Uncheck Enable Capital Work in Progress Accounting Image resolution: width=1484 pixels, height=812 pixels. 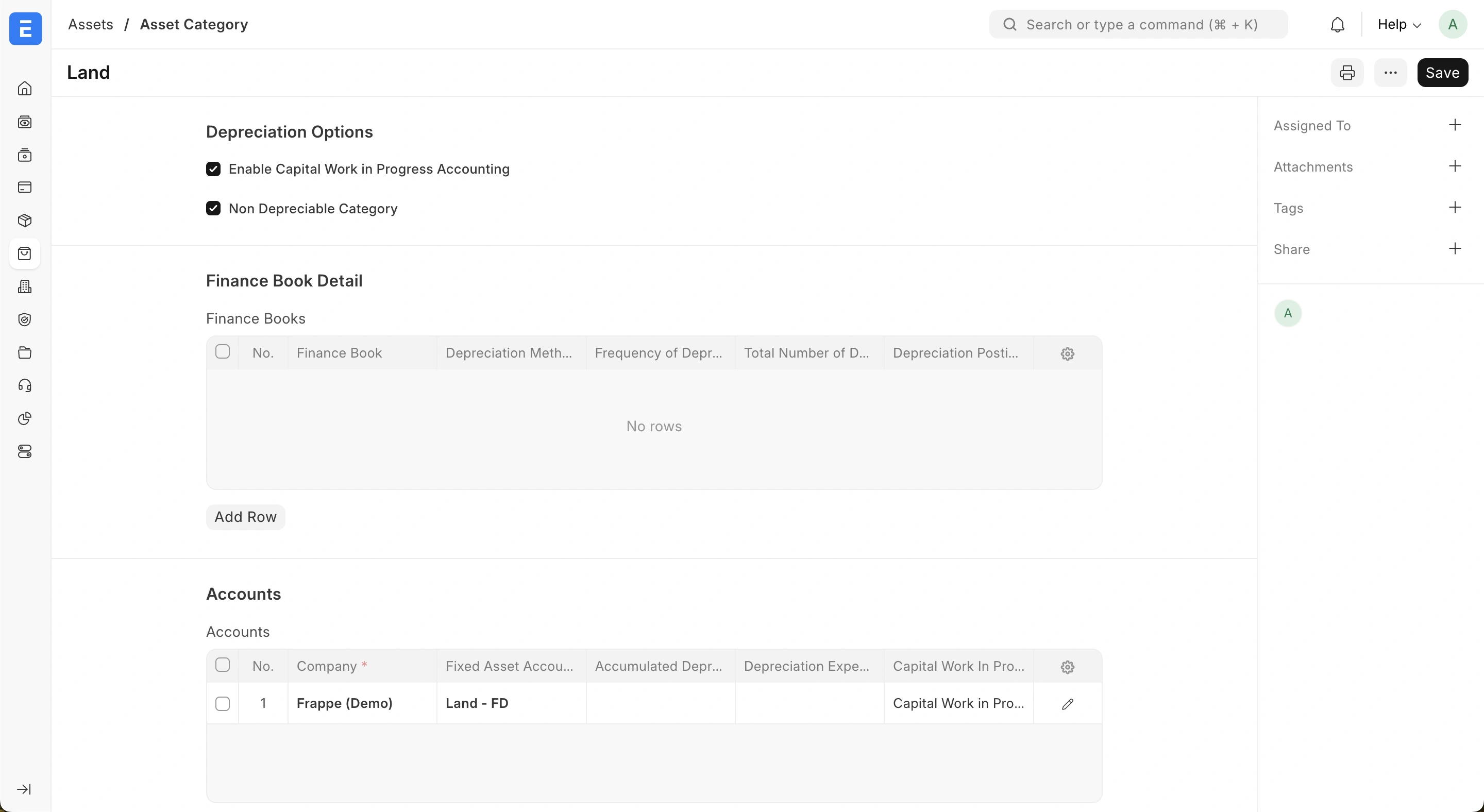(213, 168)
